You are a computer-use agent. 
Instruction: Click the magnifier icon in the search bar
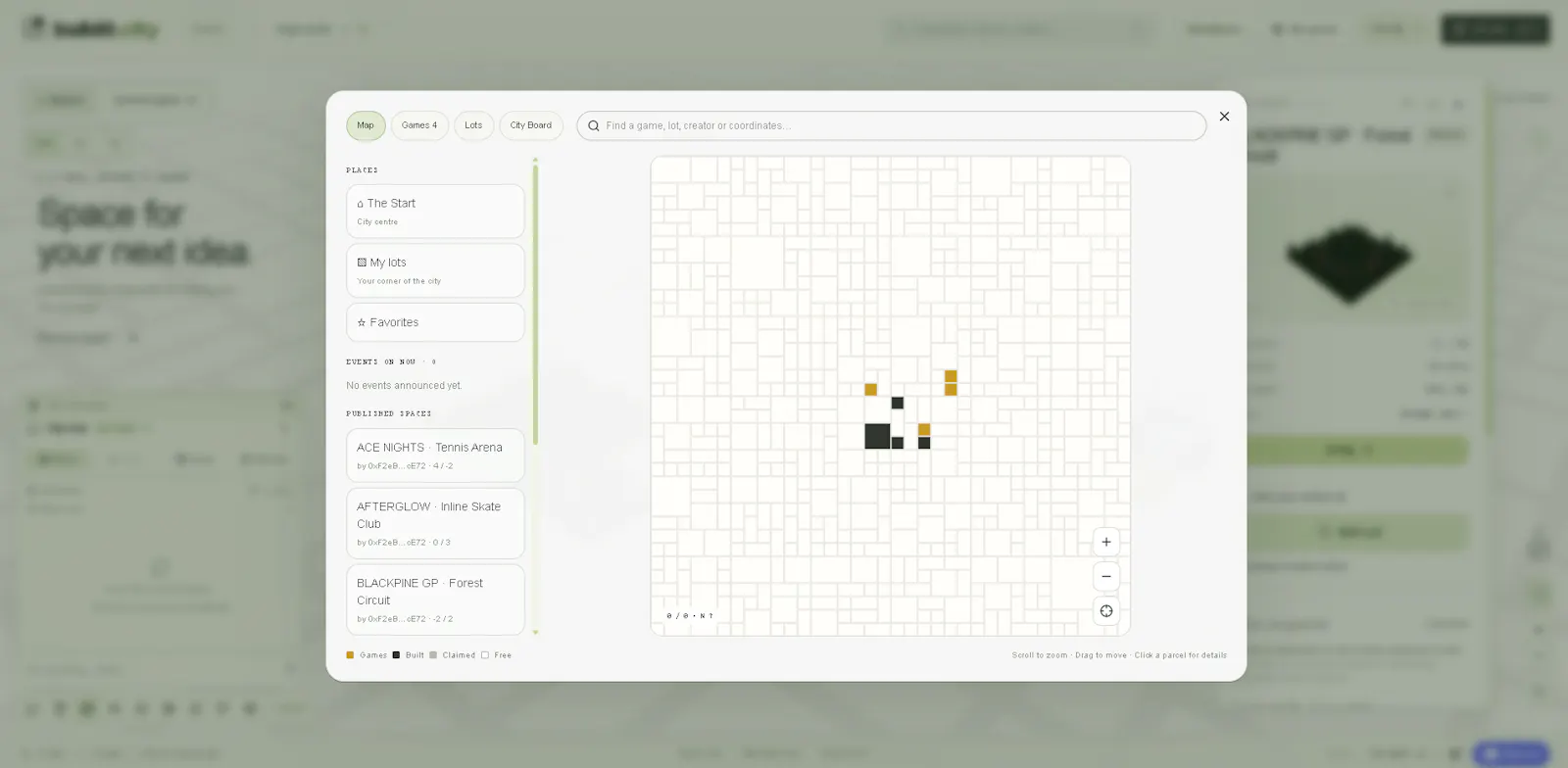593,126
